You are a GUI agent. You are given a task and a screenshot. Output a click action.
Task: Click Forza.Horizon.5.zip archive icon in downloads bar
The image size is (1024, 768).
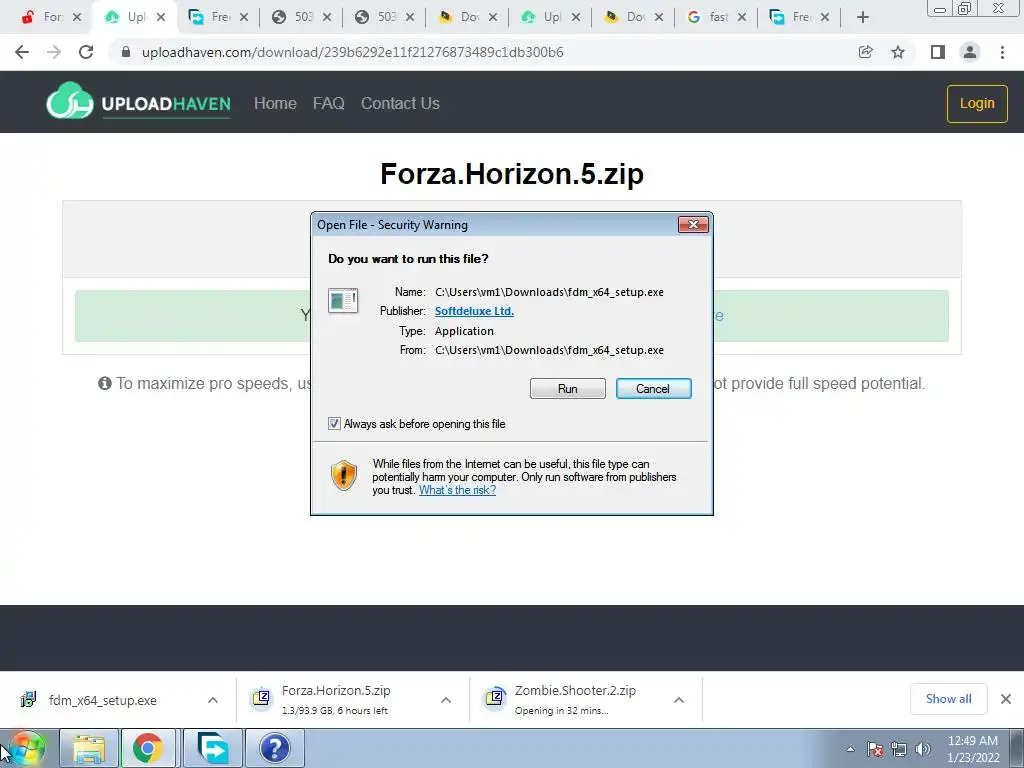pyautogui.click(x=261, y=698)
